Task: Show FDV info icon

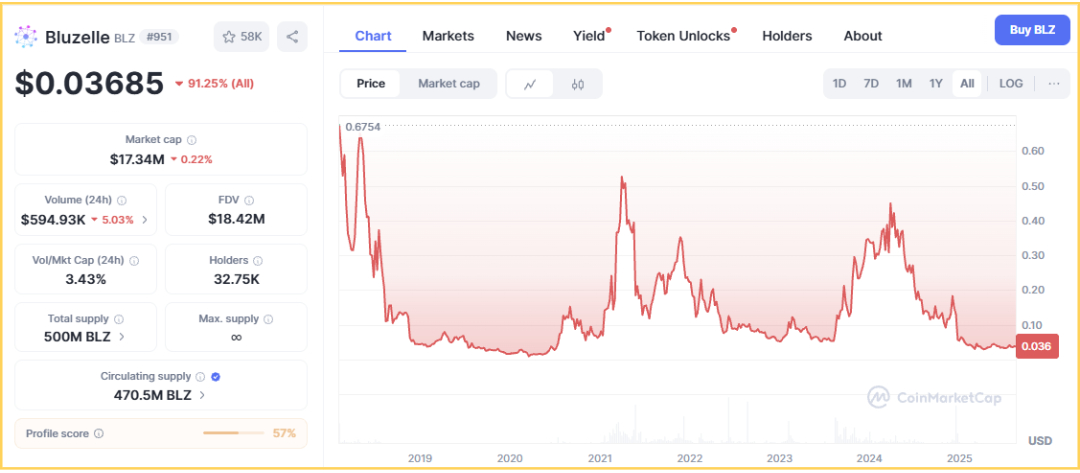Action: coord(249,200)
